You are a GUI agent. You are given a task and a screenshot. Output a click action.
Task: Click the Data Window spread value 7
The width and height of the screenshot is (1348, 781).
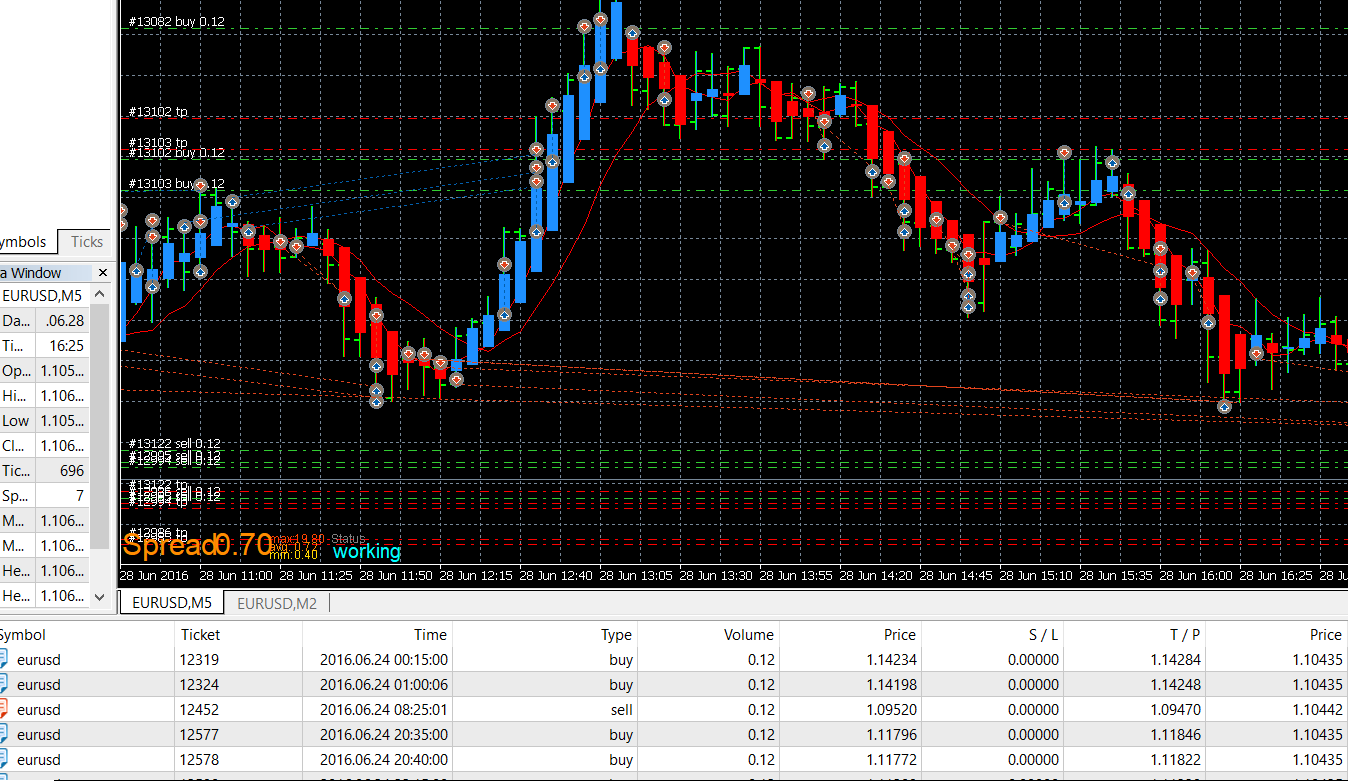tap(80, 496)
